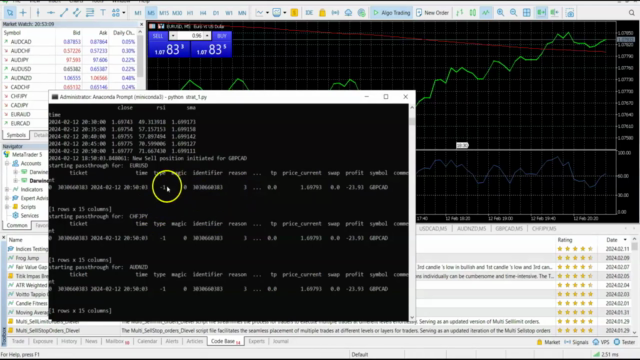Take chart screenshot with camera icon

570,13
